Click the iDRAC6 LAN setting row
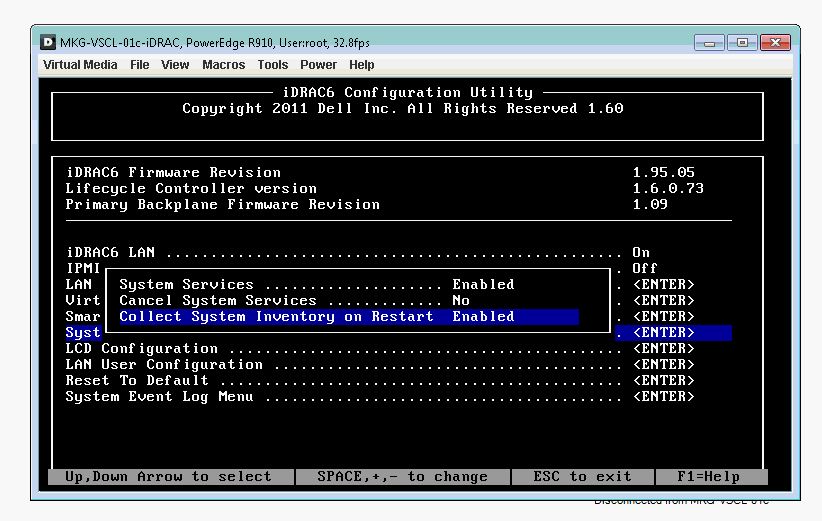 (x=358, y=253)
